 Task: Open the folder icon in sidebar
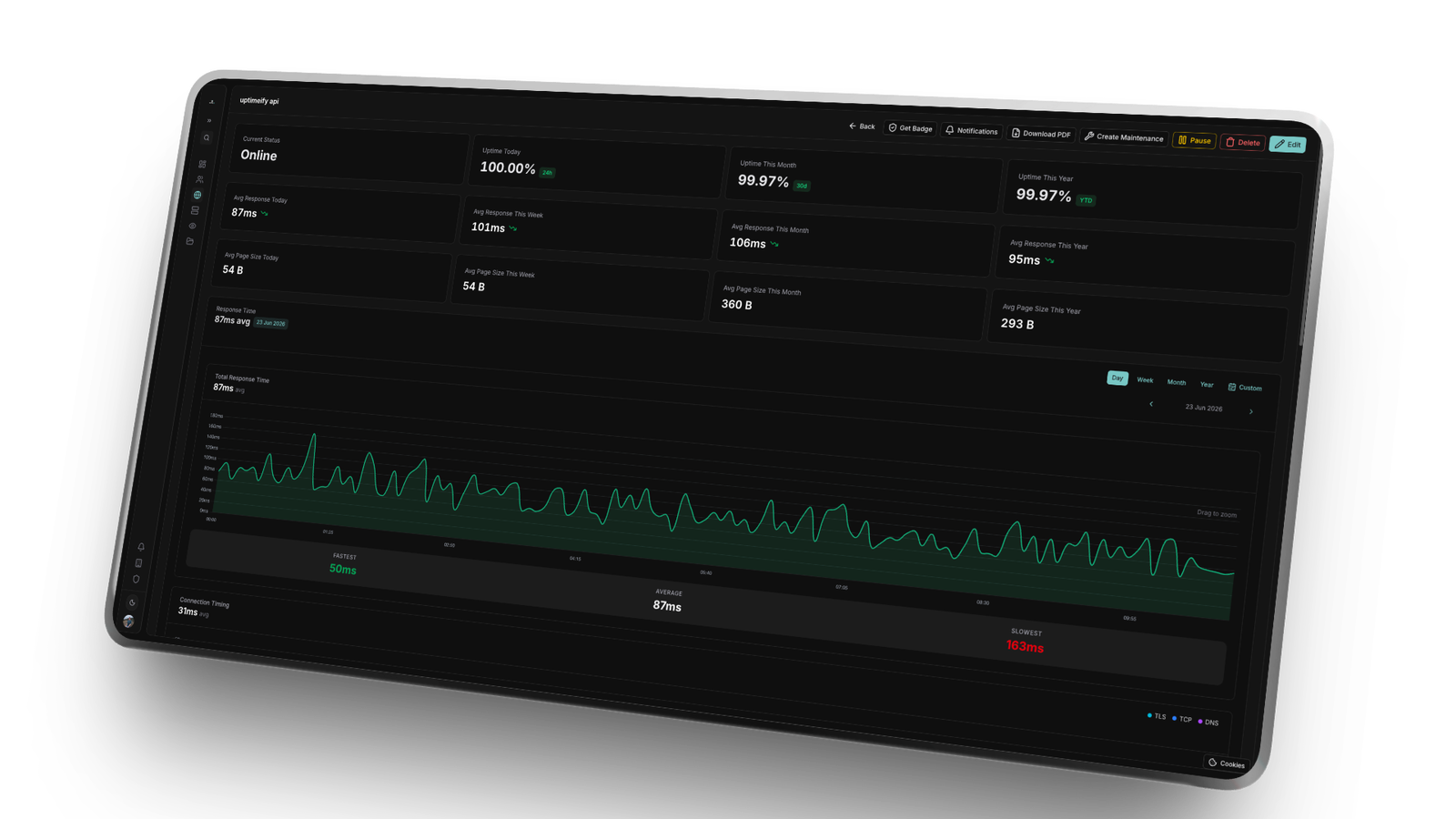(x=189, y=241)
